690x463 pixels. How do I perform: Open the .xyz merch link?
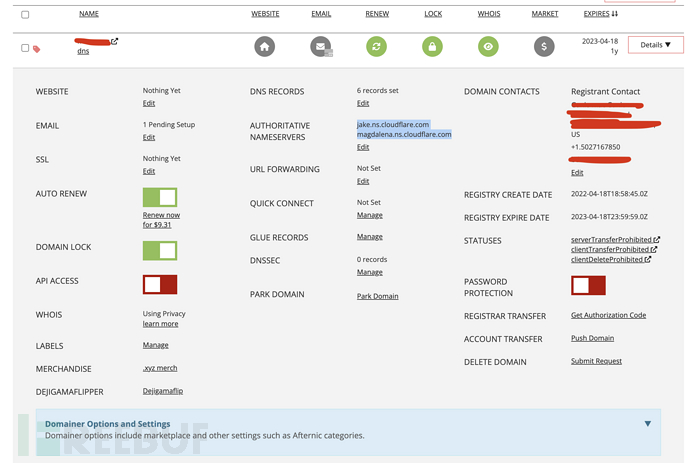click(160, 368)
